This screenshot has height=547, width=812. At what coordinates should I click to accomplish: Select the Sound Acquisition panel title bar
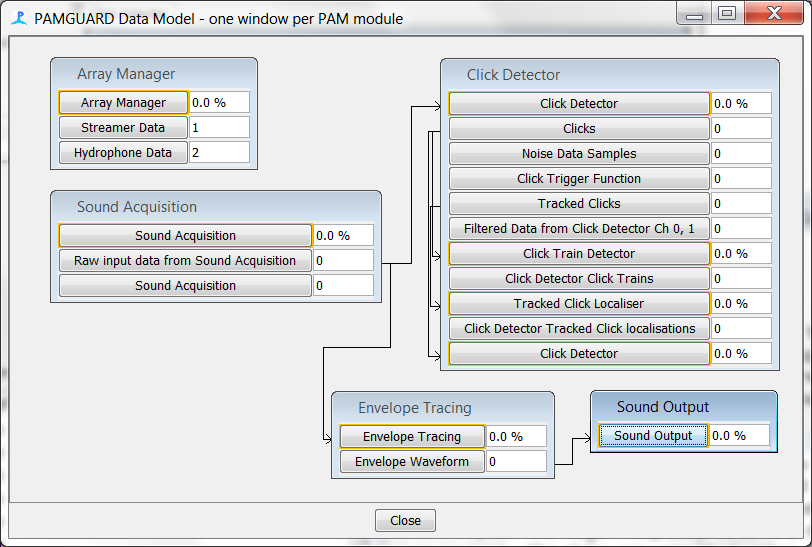click(x=216, y=206)
